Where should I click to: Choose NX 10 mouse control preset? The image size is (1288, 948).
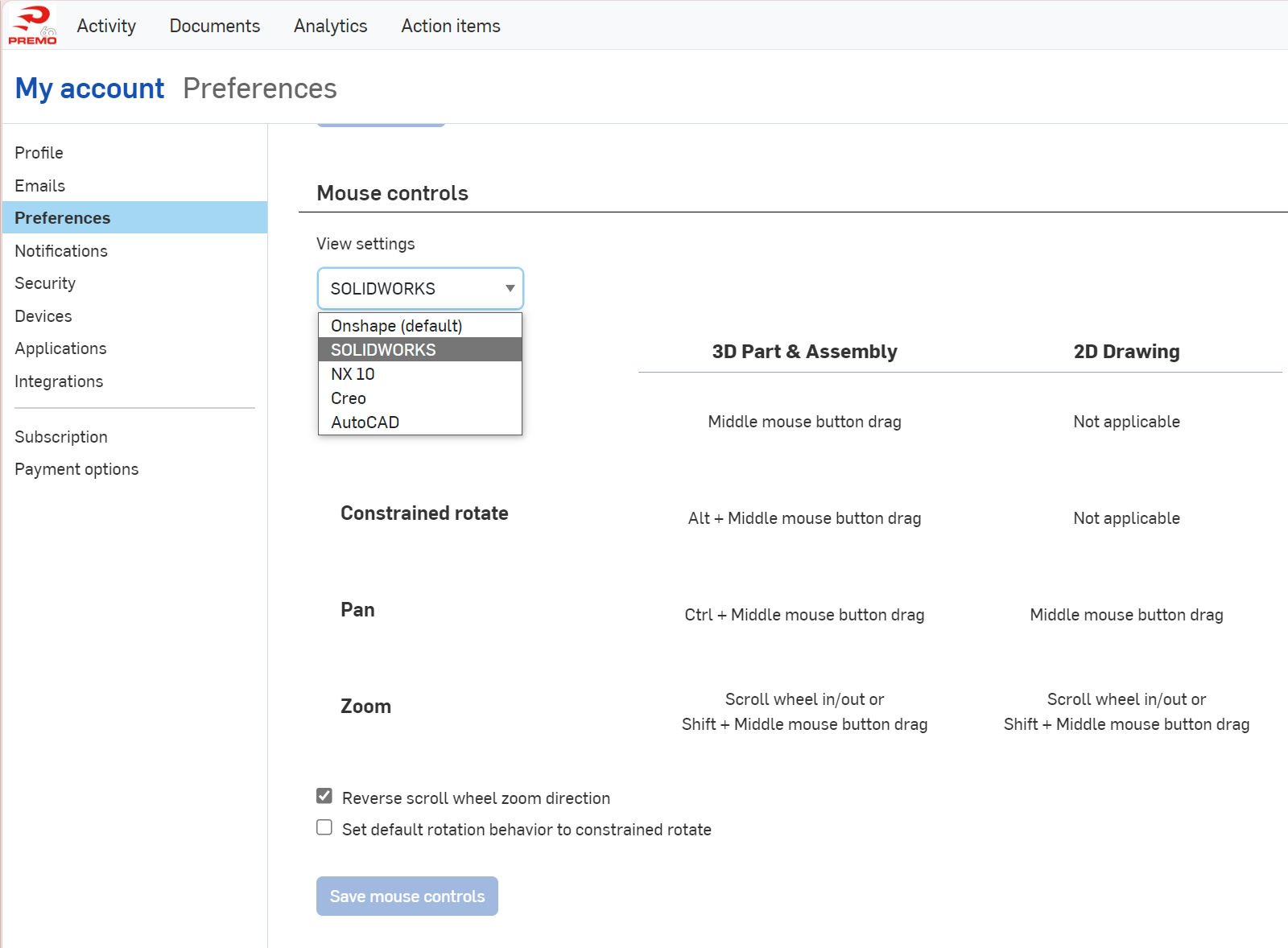tap(353, 374)
